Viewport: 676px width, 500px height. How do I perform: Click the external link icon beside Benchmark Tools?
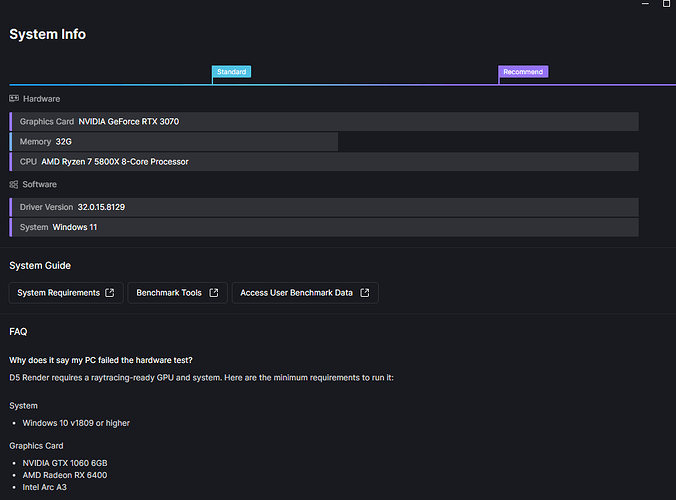(x=214, y=293)
